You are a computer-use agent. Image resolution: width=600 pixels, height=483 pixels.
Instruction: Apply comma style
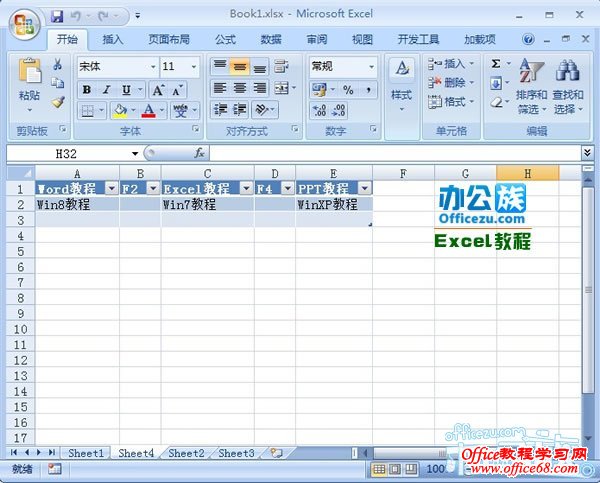368,90
